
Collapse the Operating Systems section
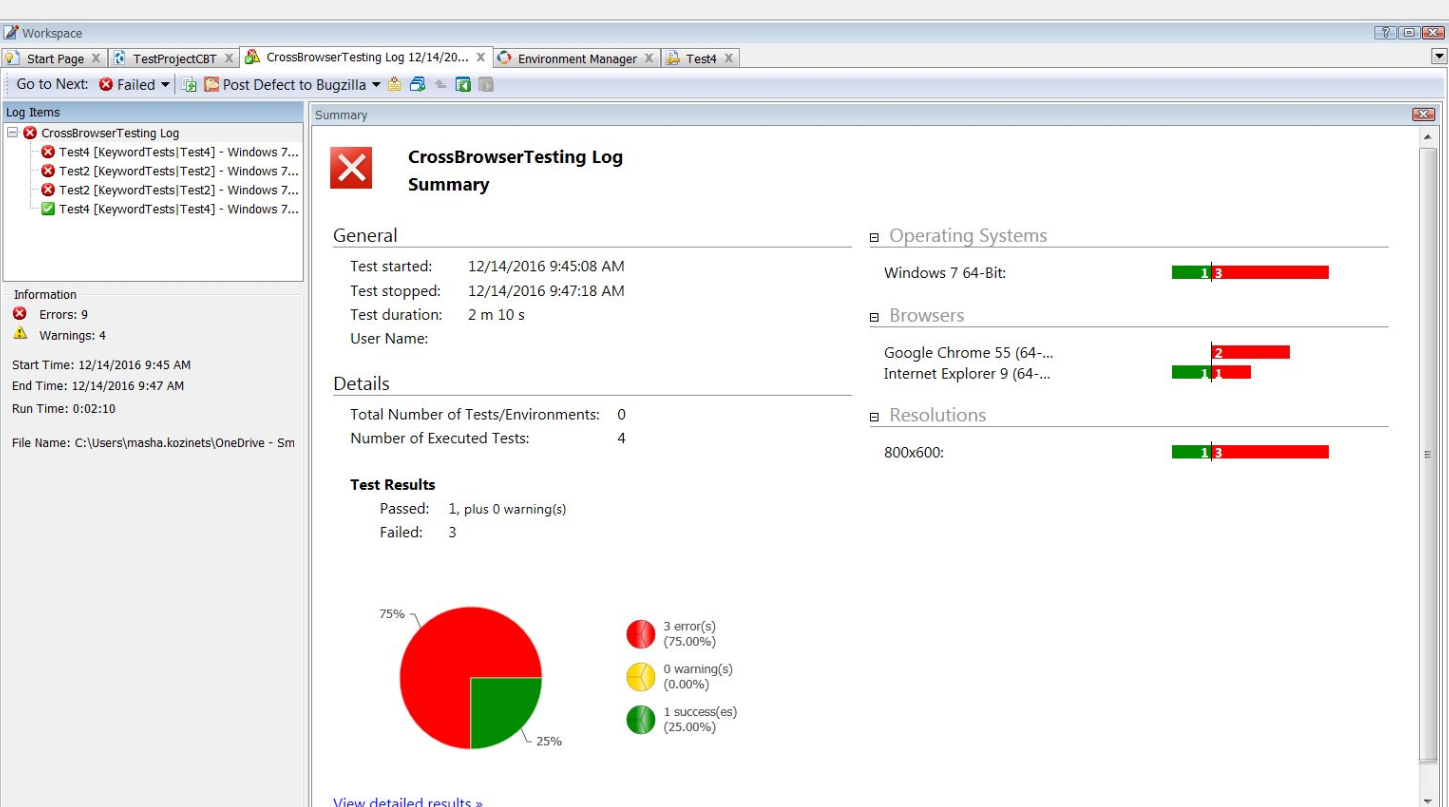[x=874, y=238]
